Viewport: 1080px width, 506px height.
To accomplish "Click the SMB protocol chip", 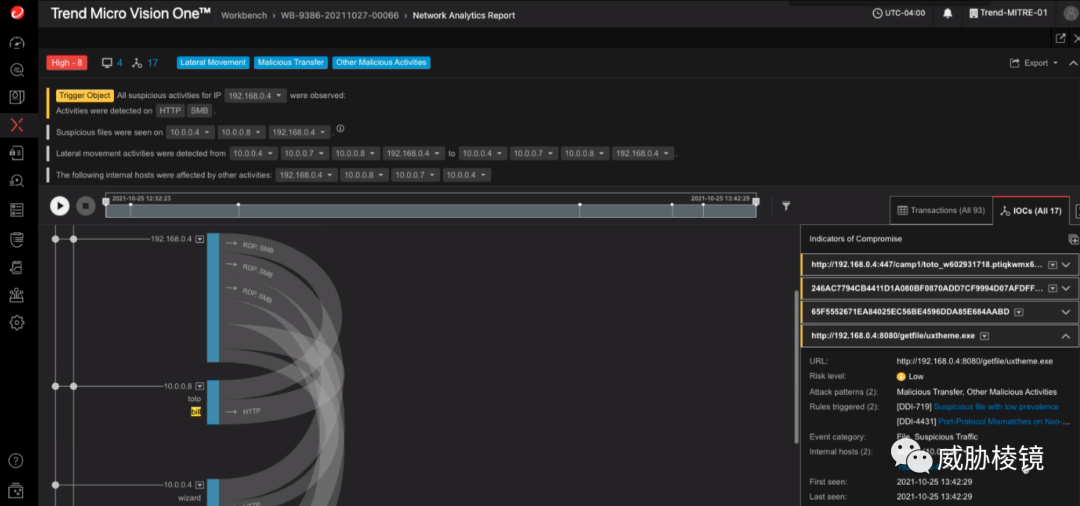I will pos(200,110).
